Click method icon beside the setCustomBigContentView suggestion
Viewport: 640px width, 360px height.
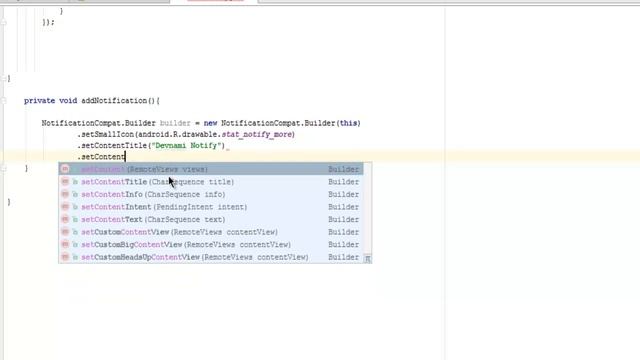65,244
